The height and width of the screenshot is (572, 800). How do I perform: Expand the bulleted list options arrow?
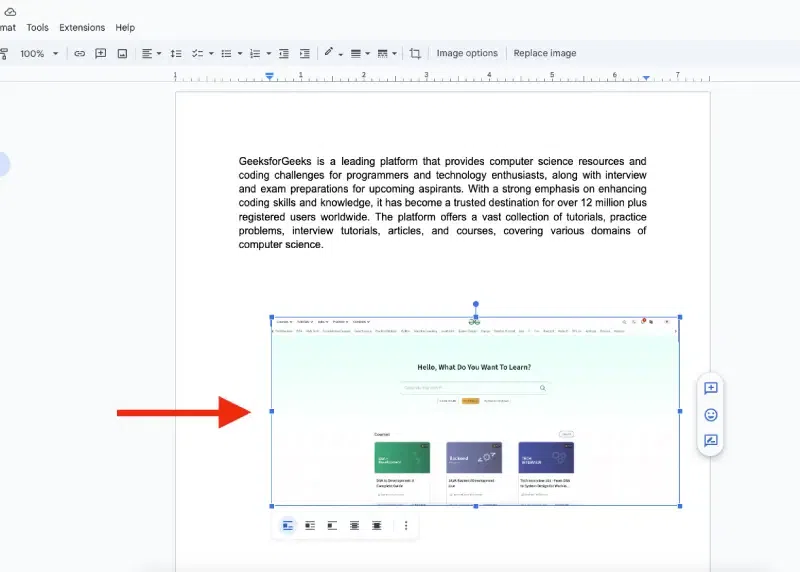[240, 54]
